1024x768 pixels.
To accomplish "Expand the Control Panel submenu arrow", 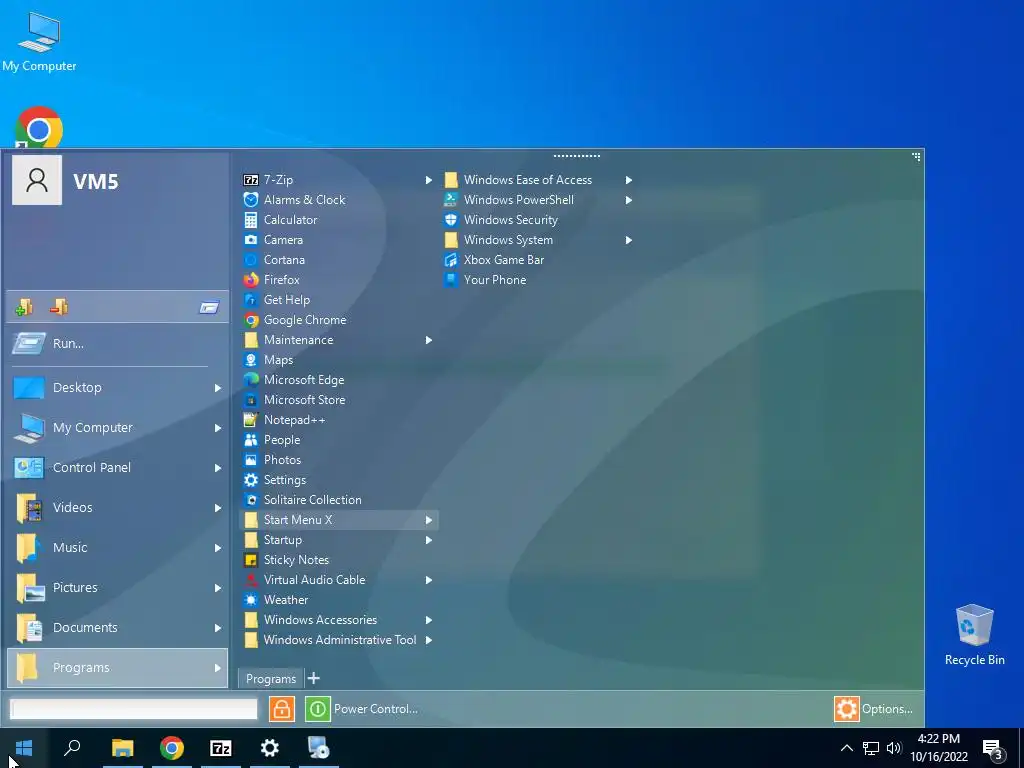I will click(217, 468).
